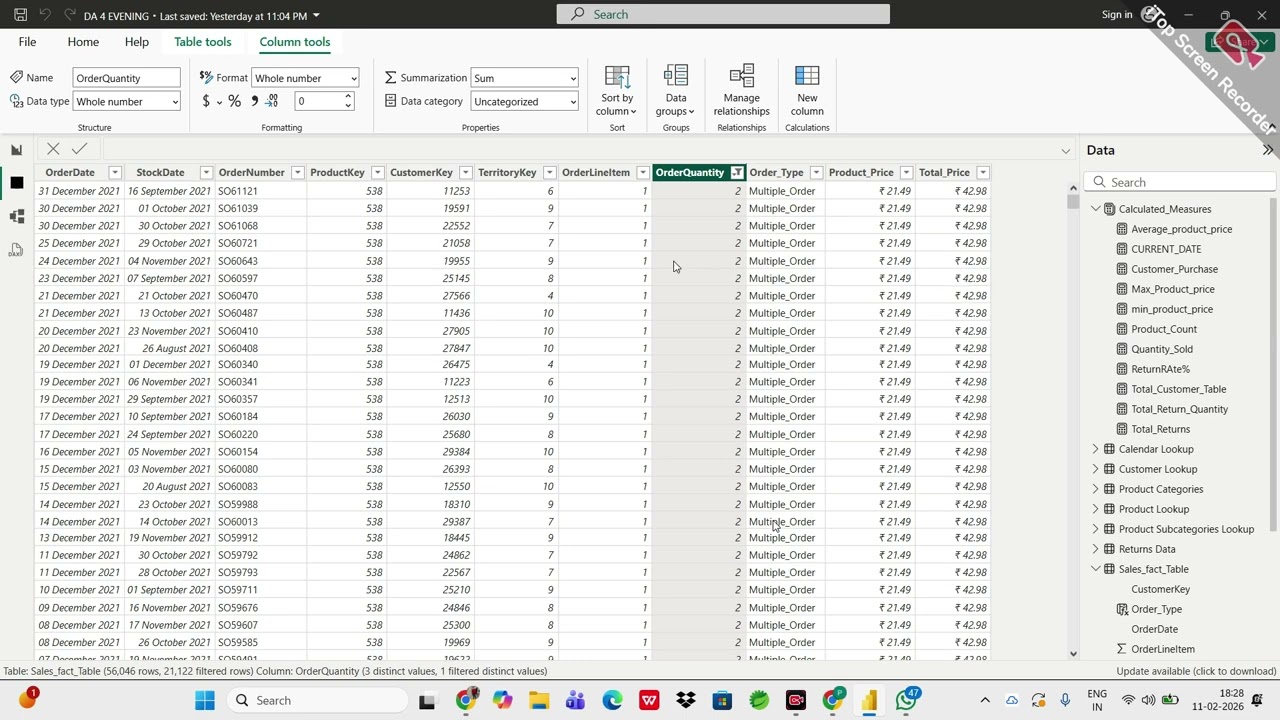
Task: Expand the Calendar Lookup table
Action: 1095,449
